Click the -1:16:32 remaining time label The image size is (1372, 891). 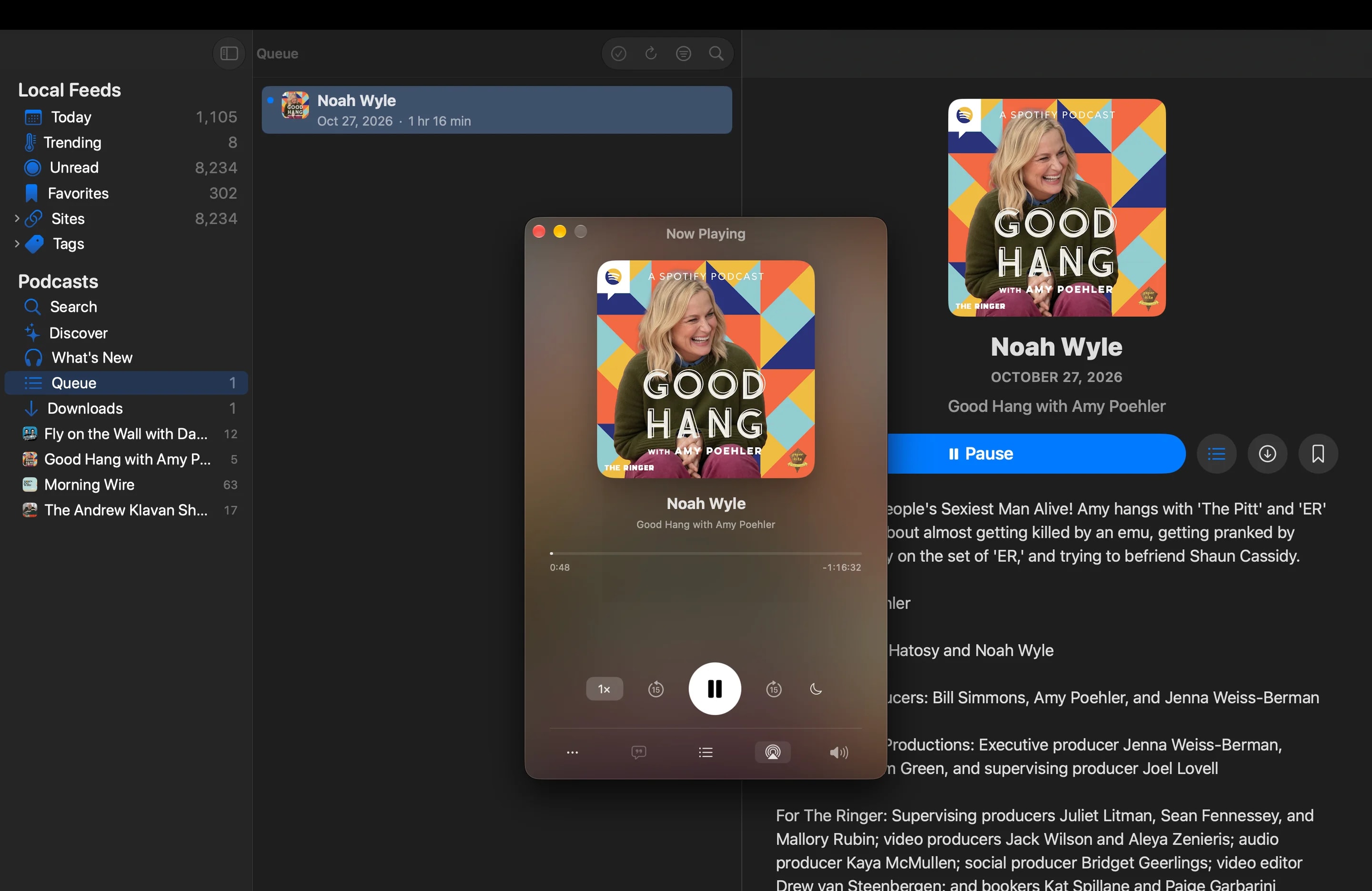842,567
